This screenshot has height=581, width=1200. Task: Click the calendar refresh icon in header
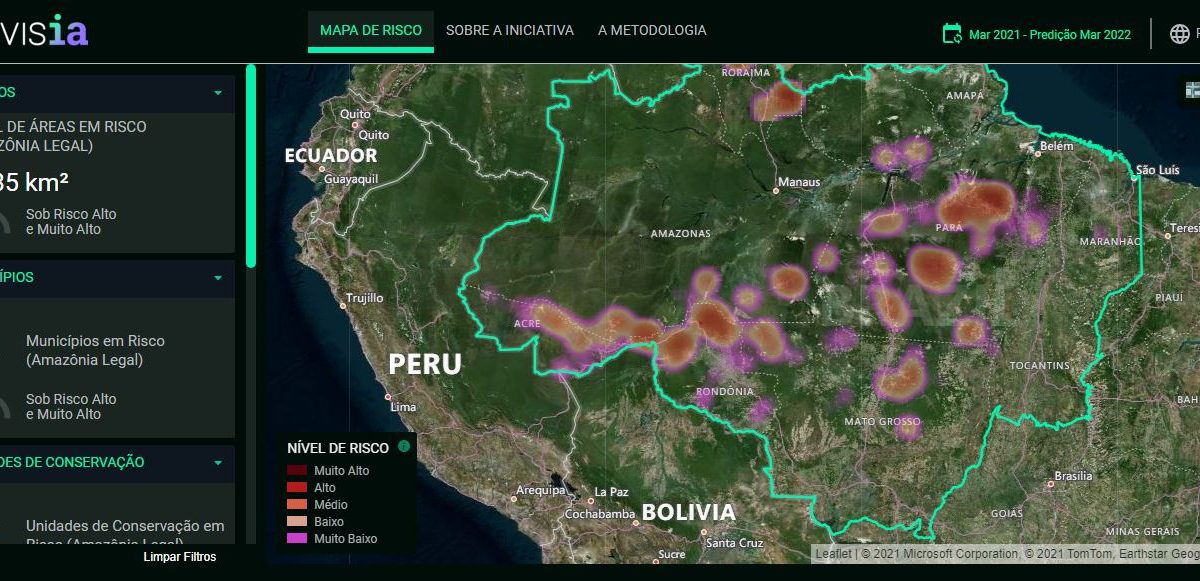tap(952, 34)
